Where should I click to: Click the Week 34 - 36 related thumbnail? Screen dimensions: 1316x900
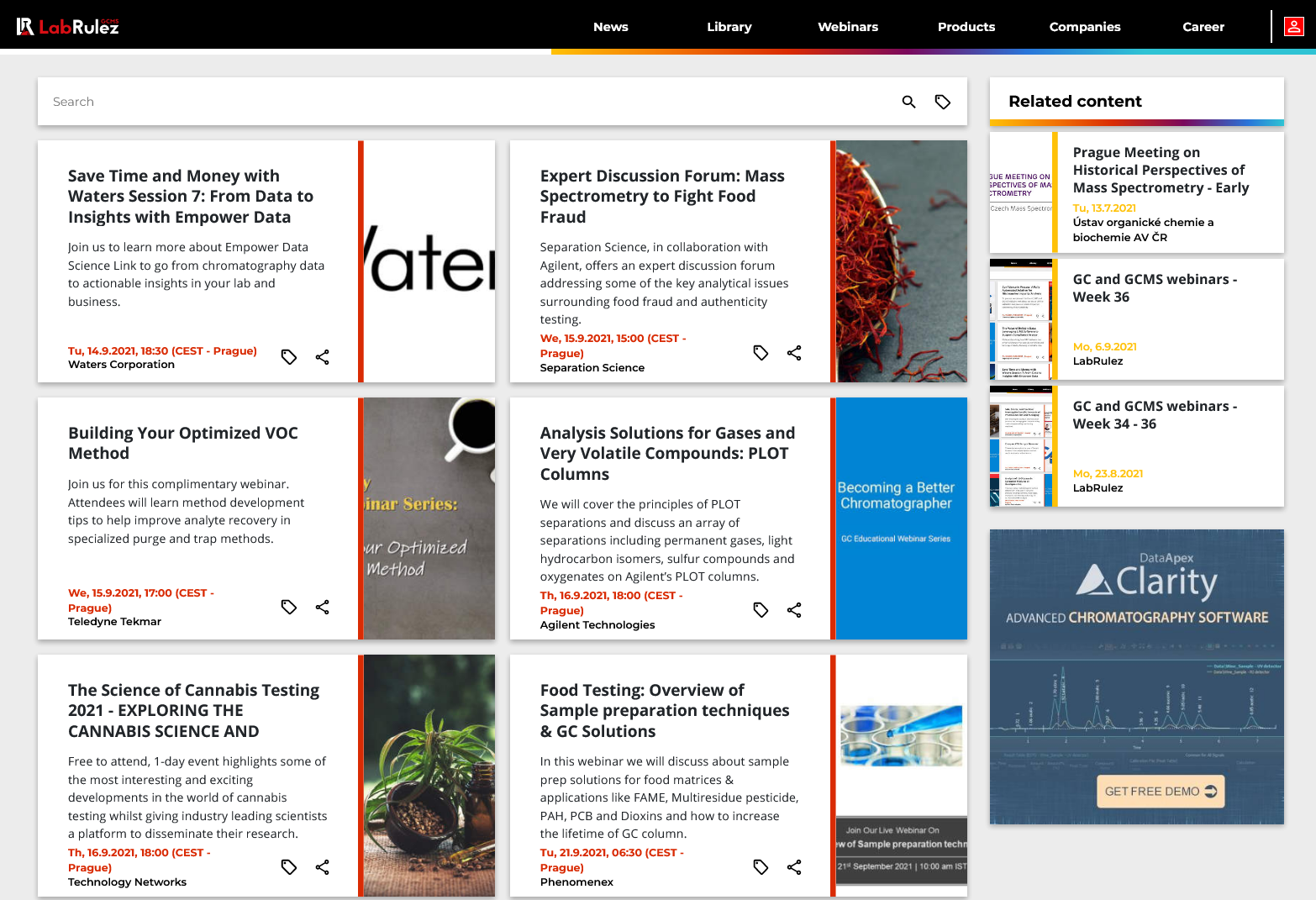click(x=1021, y=446)
